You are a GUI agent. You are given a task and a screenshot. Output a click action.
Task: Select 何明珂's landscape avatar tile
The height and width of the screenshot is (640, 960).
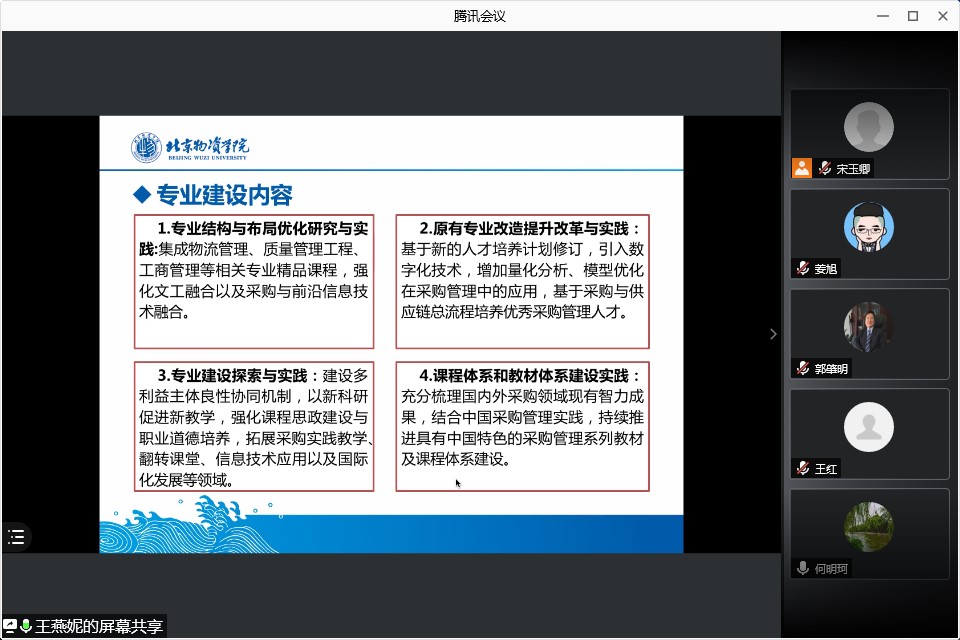868,527
